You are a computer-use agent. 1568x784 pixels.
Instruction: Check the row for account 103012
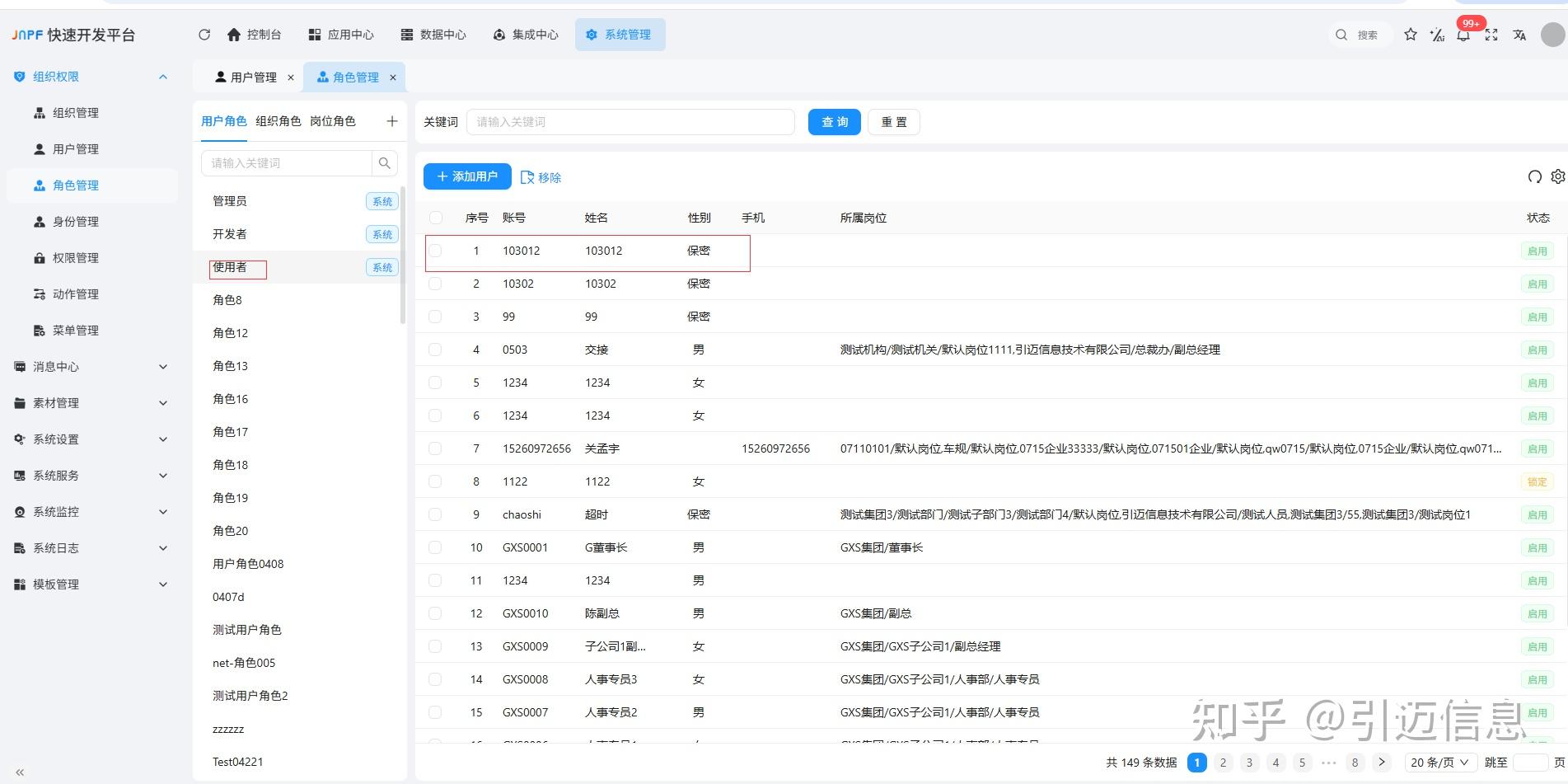point(436,251)
